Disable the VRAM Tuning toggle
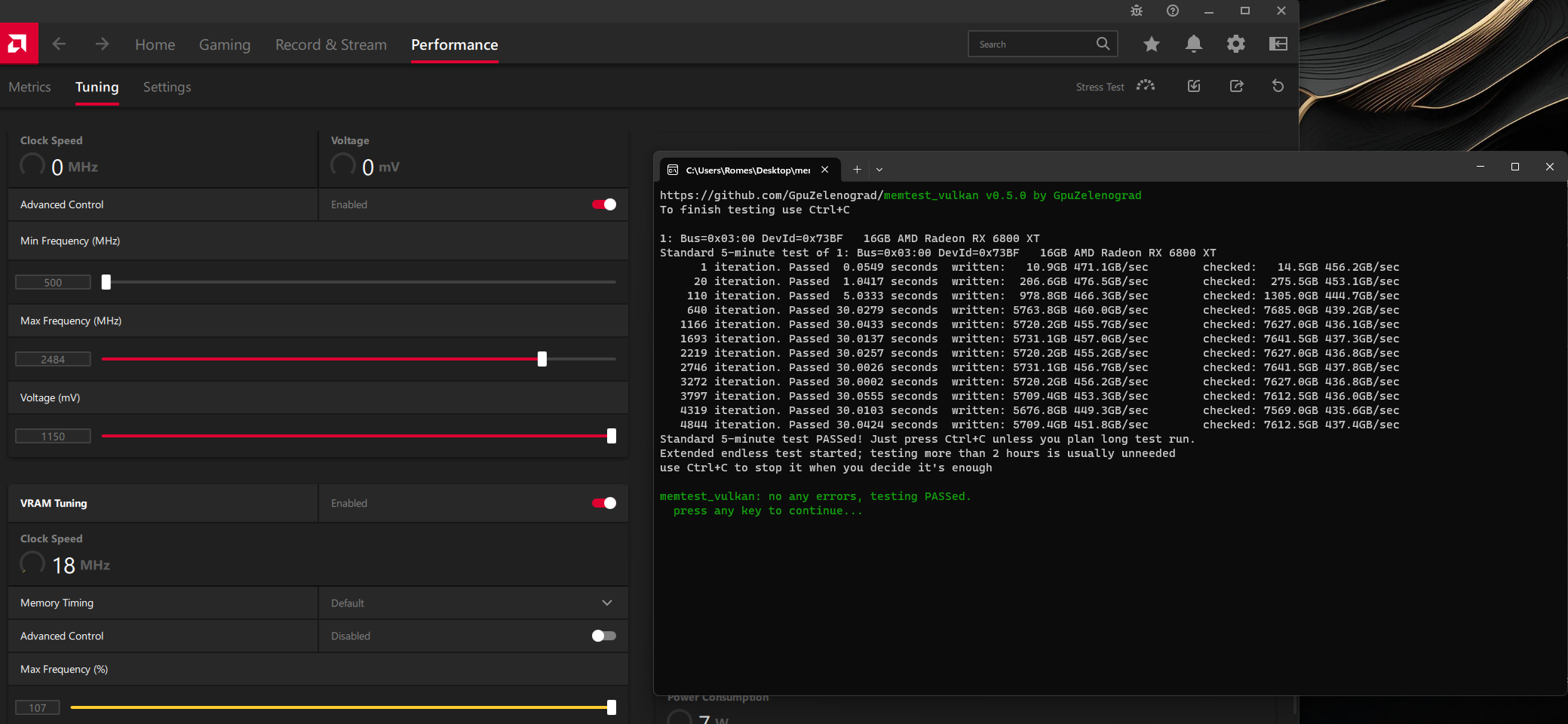Screen dimensions: 1568x724 point(604,503)
